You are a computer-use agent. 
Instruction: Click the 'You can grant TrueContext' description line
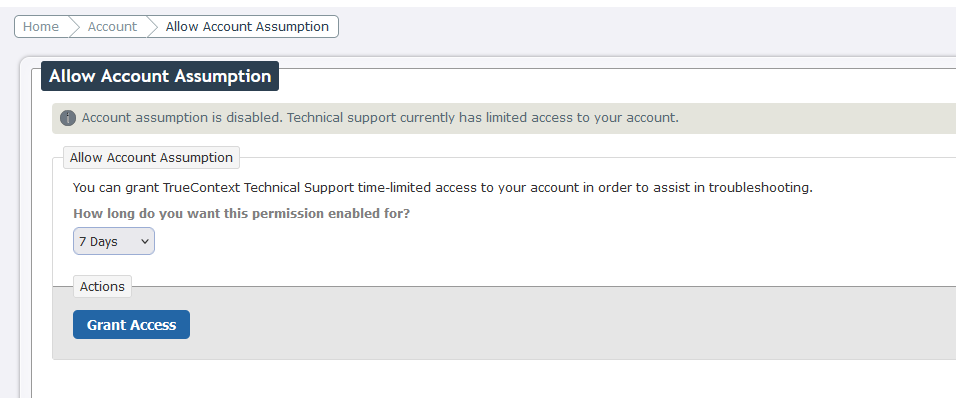tap(443, 188)
